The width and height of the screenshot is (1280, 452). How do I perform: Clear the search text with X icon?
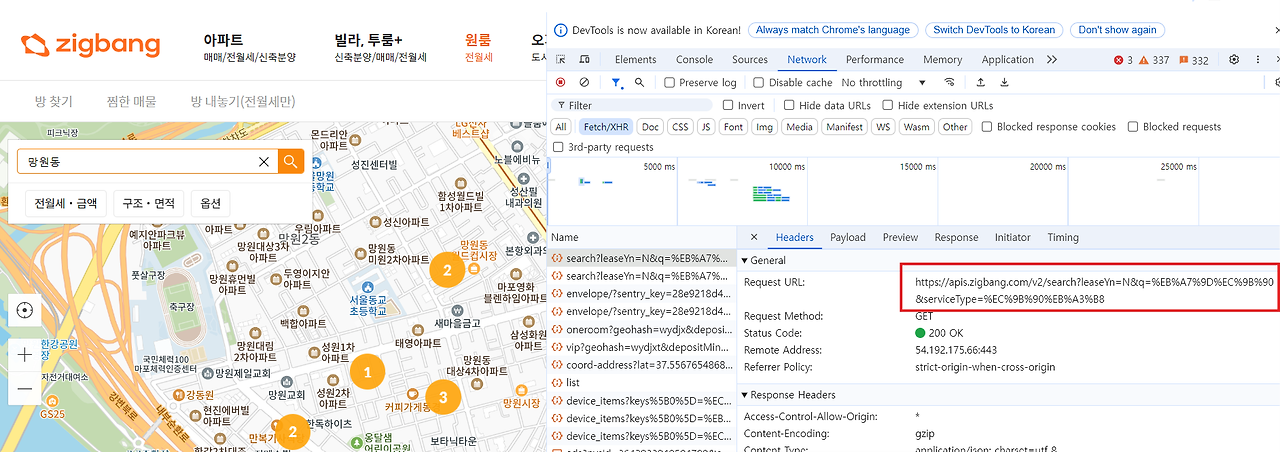click(264, 162)
